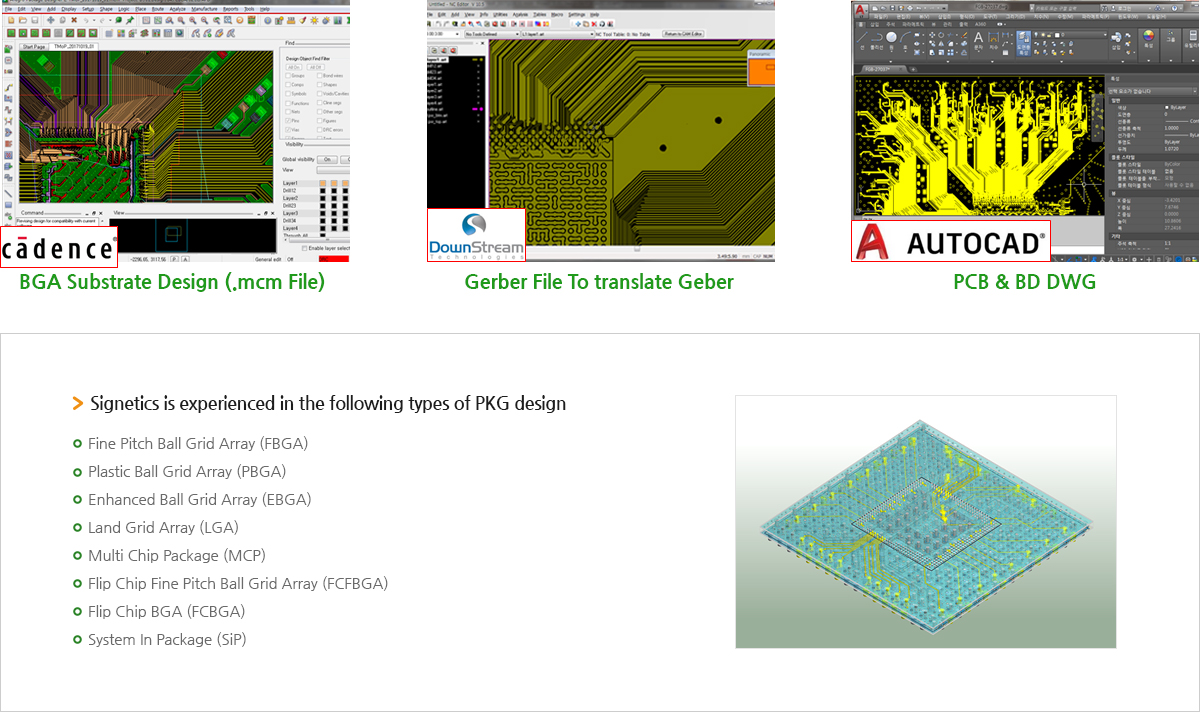Open the layer dropdown in AutoCAD ribbon
Image resolution: width=1200 pixels, height=712 pixels.
pyautogui.click(x=1070, y=35)
